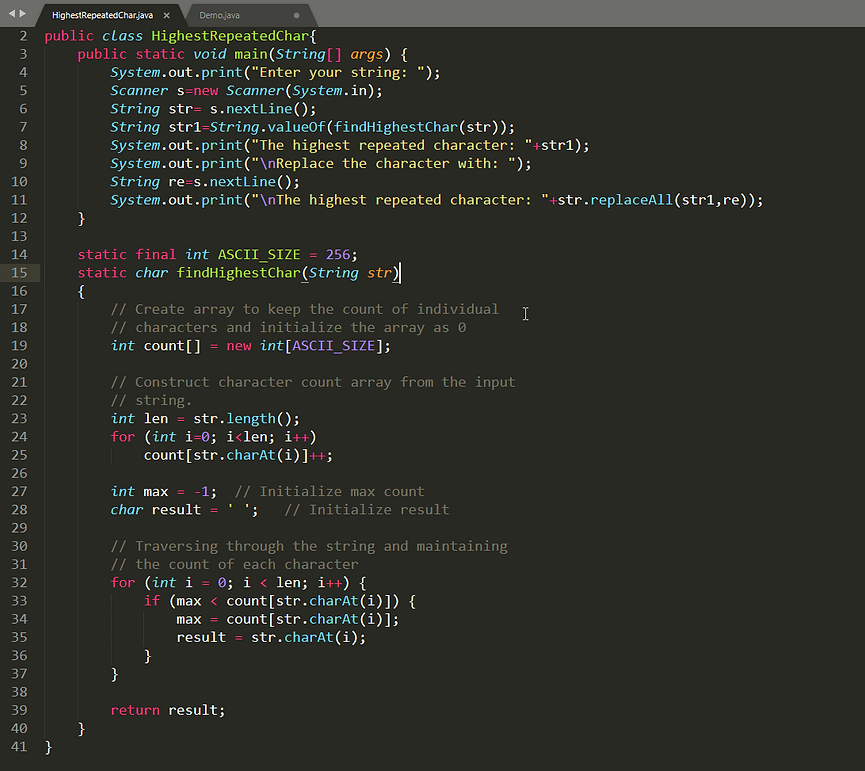Click line number 15 in the gutter
This screenshot has width=865, height=771.
tap(19, 272)
